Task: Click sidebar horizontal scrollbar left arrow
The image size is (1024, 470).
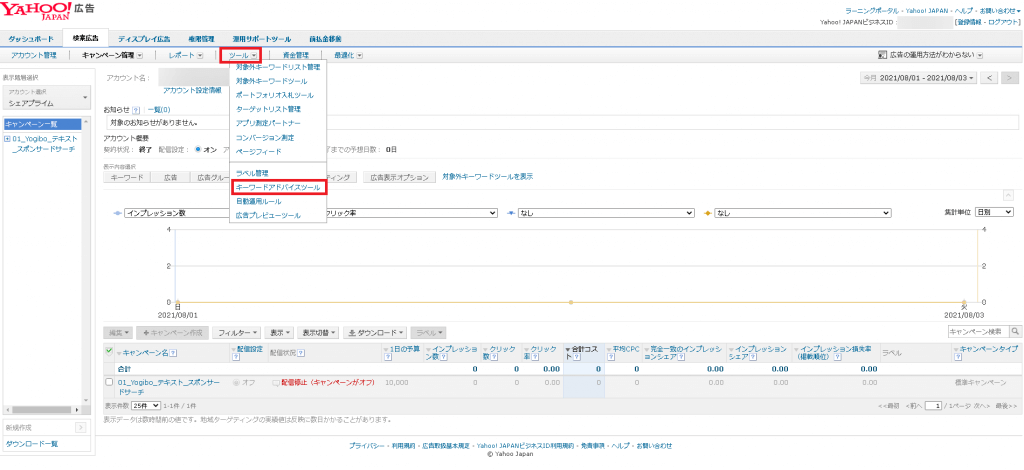Action: 6,409
